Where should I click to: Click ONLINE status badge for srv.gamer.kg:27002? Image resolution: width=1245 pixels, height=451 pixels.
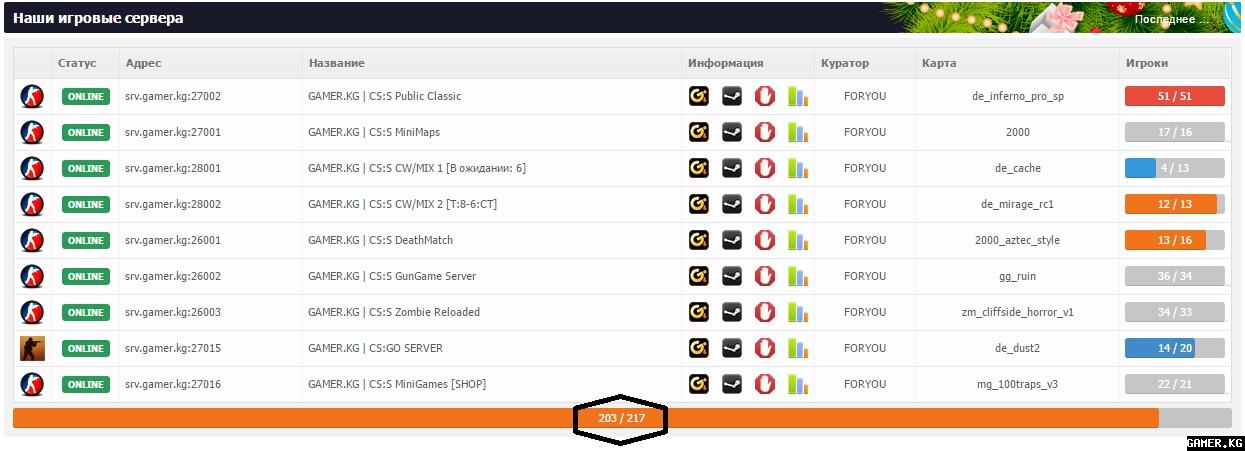click(x=86, y=96)
